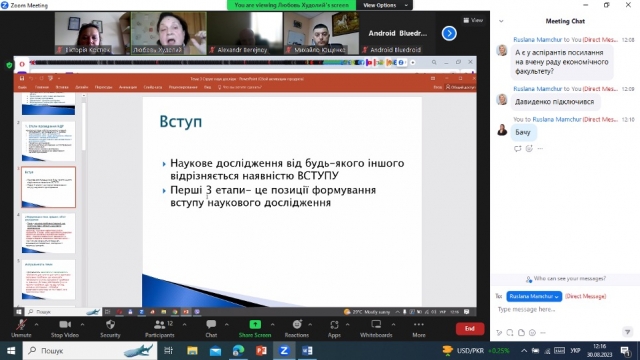This screenshot has width=640, height=360.
Task: Open Task View on taskbar
Action: point(168,351)
